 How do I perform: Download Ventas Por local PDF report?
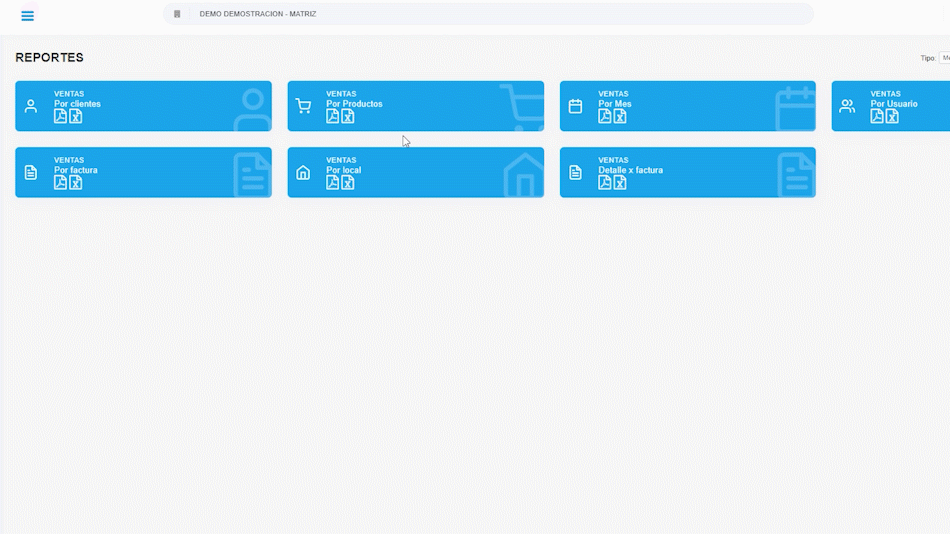[x=333, y=182]
